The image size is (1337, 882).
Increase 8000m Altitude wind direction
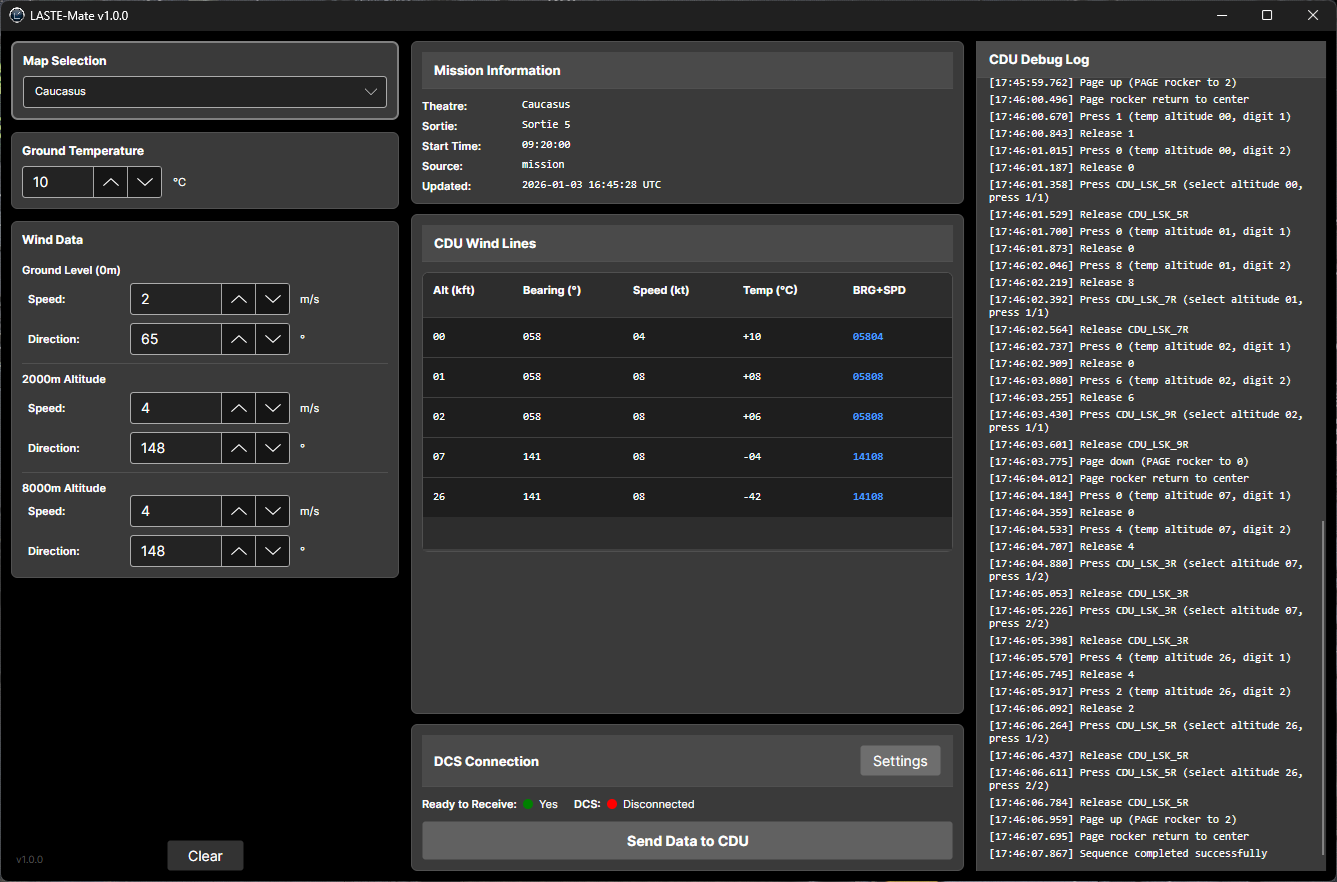[238, 551]
